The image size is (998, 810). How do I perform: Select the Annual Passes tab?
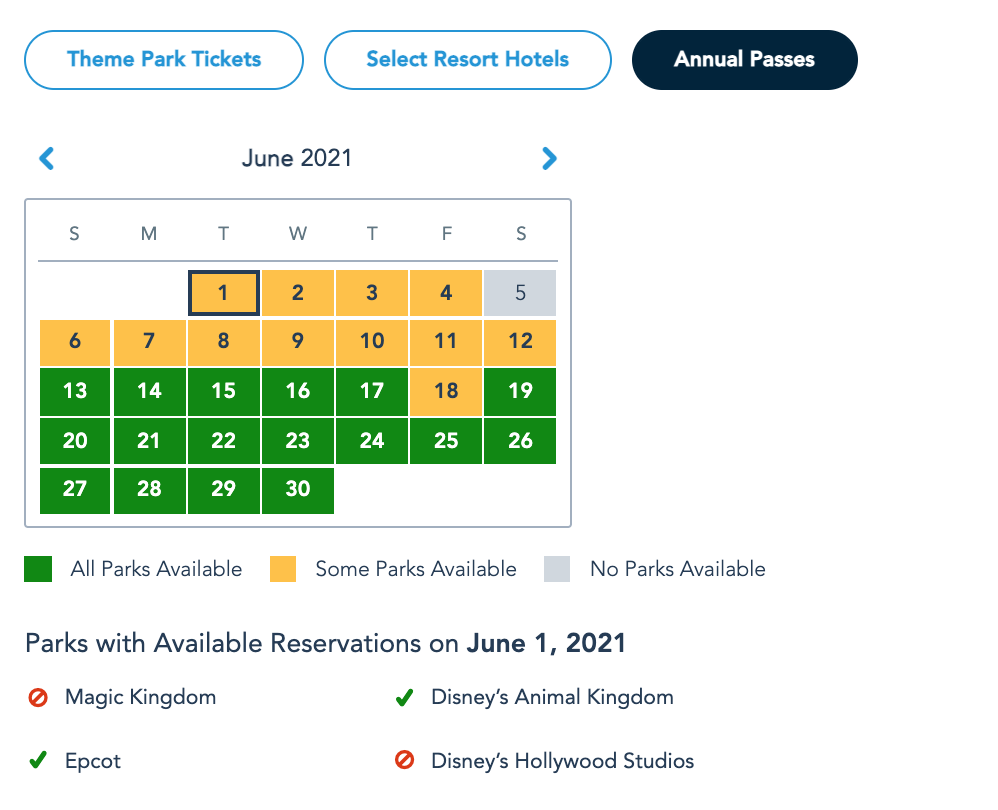744,59
